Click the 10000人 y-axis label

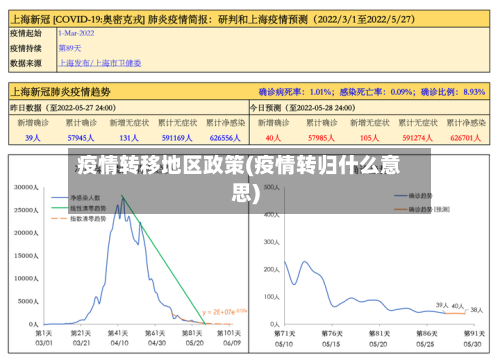[x=26, y=278]
